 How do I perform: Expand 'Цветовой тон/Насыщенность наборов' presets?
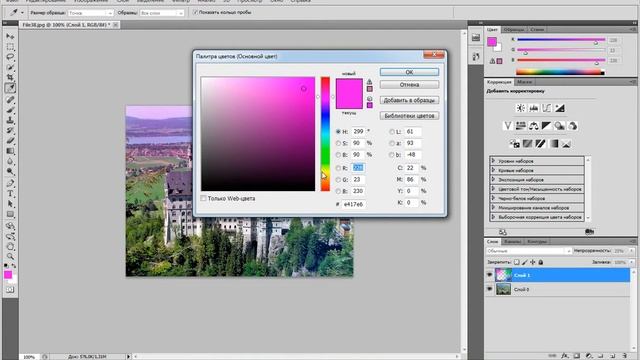(493, 189)
